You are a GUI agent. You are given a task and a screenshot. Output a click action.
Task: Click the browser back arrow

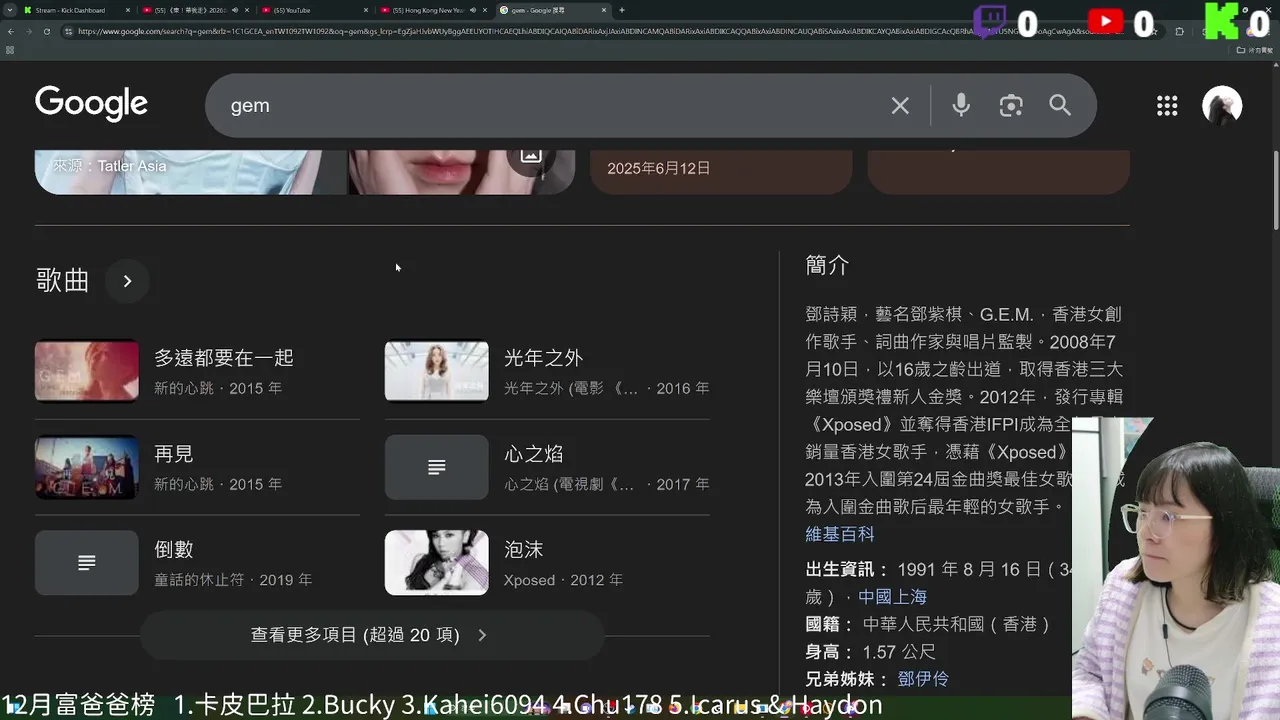(x=11, y=31)
